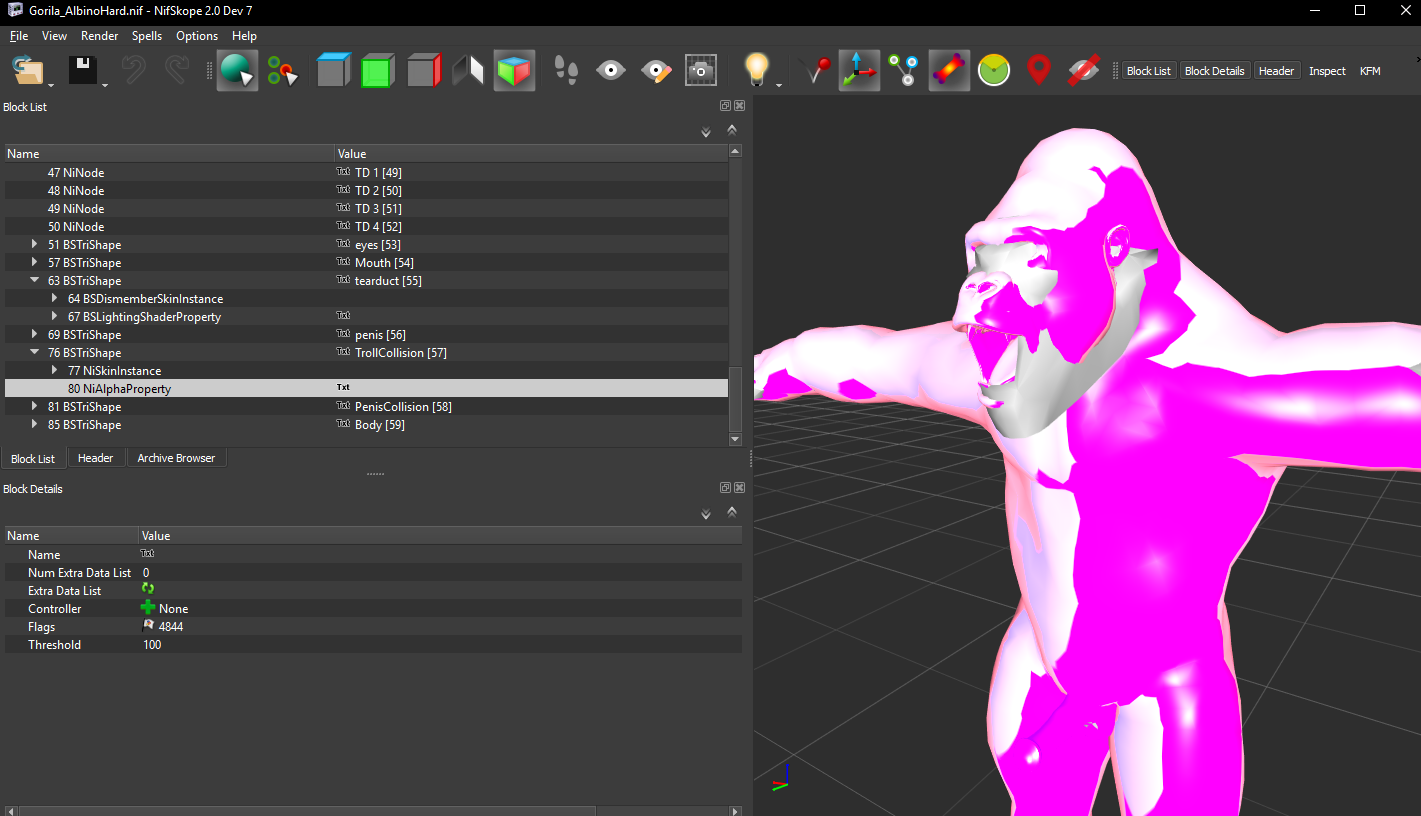The width and height of the screenshot is (1421, 816).
Task: Select the Select Vertex tool
Action: click(x=283, y=71)
